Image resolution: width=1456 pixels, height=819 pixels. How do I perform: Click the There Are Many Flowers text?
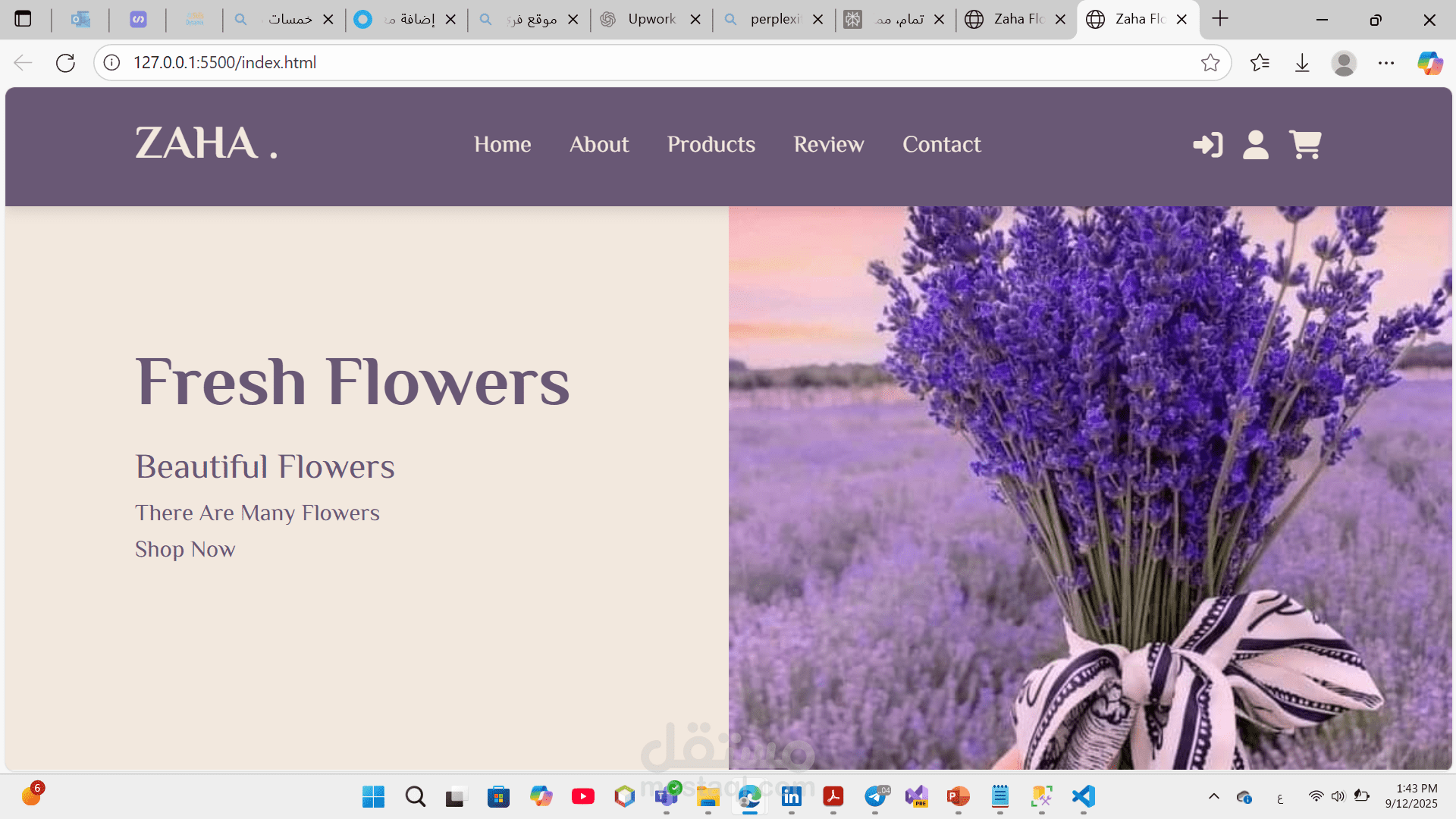tap(257, 513)
